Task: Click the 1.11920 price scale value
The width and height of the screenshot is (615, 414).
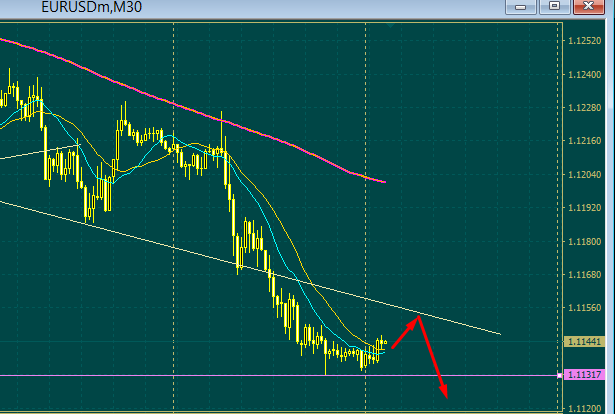Action: [x=584, y=207]
